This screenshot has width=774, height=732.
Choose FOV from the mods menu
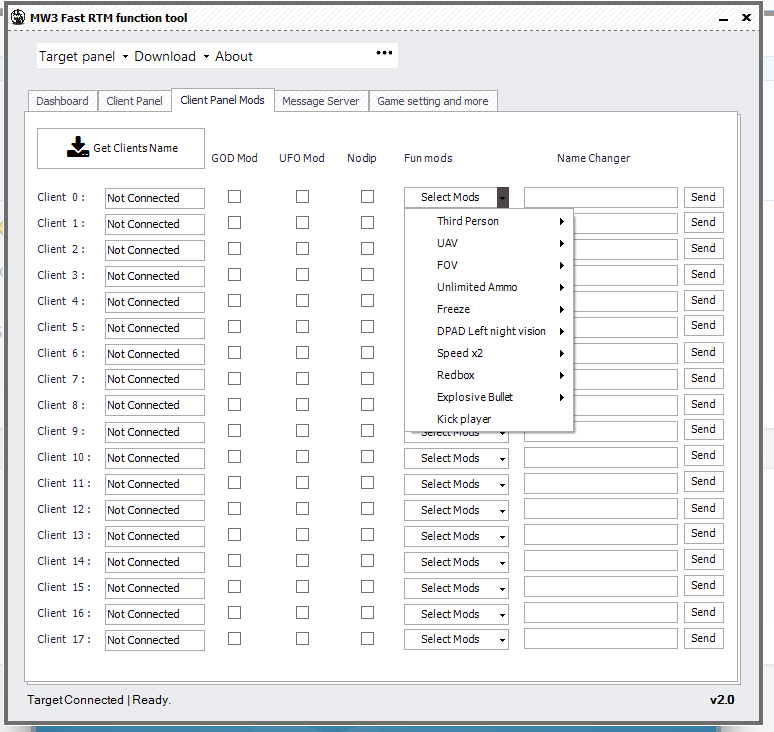489,266
